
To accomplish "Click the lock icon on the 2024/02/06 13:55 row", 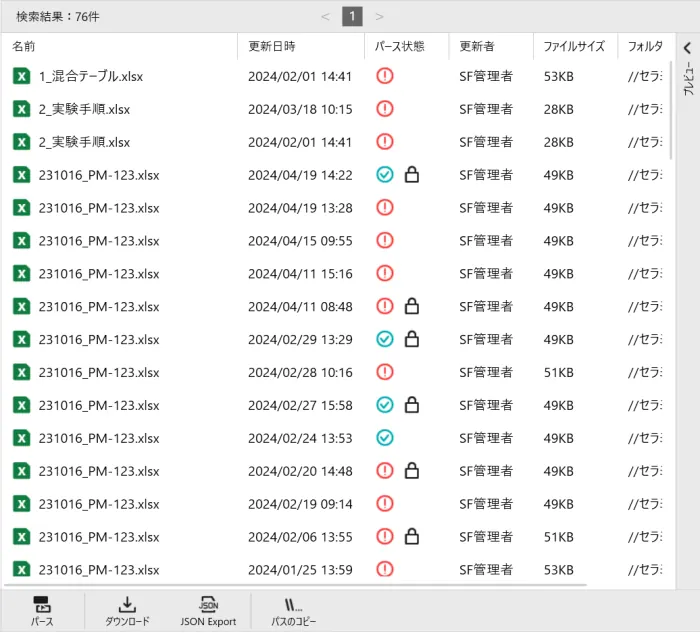I will click(x=412, y=537).
